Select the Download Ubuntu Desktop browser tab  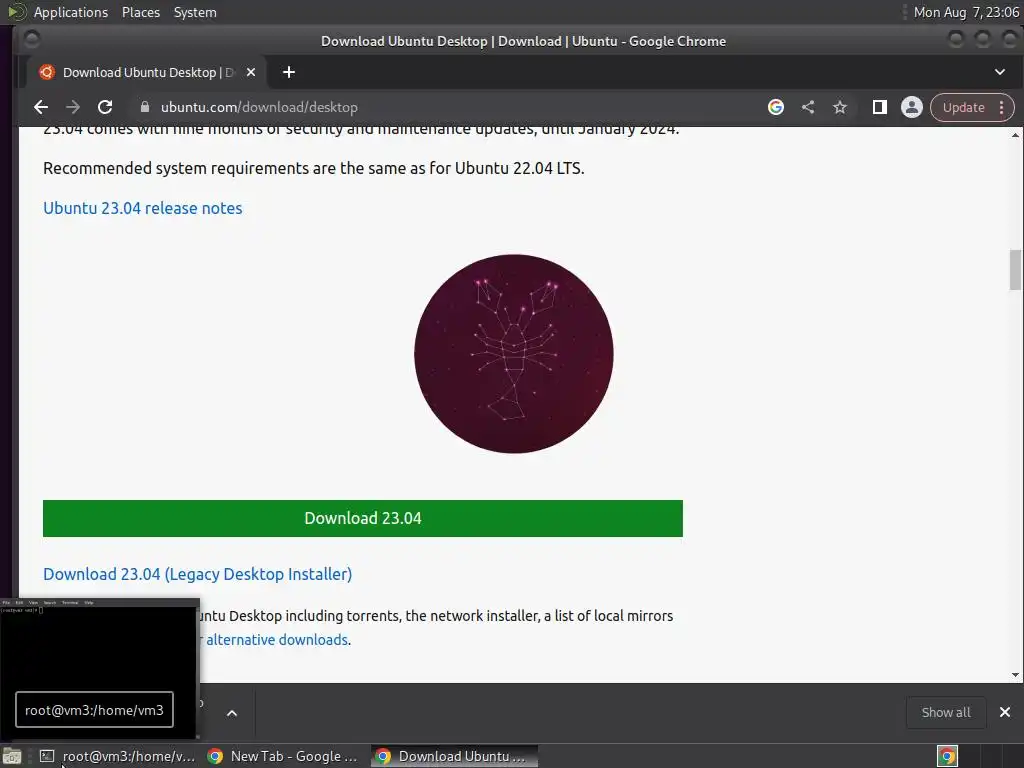coord(146,72)
